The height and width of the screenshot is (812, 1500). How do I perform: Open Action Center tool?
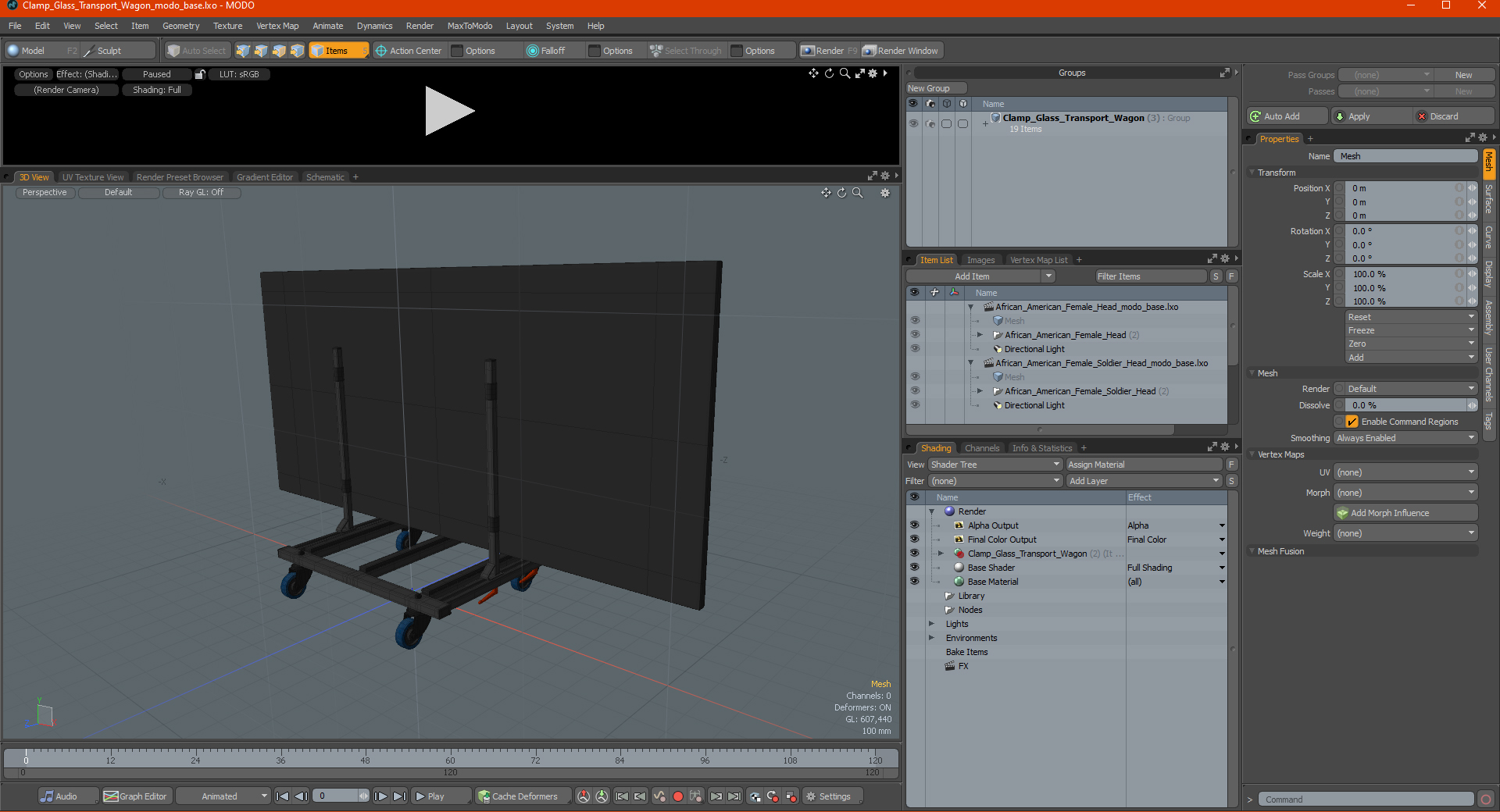click(409, 51)
